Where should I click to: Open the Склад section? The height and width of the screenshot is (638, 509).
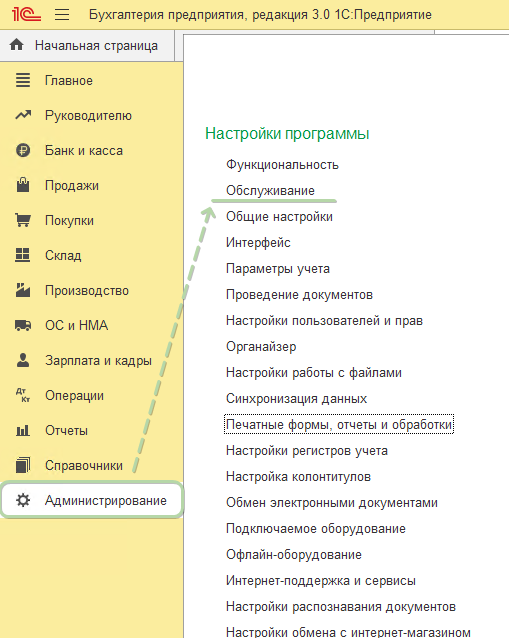[x=63, y=256]
